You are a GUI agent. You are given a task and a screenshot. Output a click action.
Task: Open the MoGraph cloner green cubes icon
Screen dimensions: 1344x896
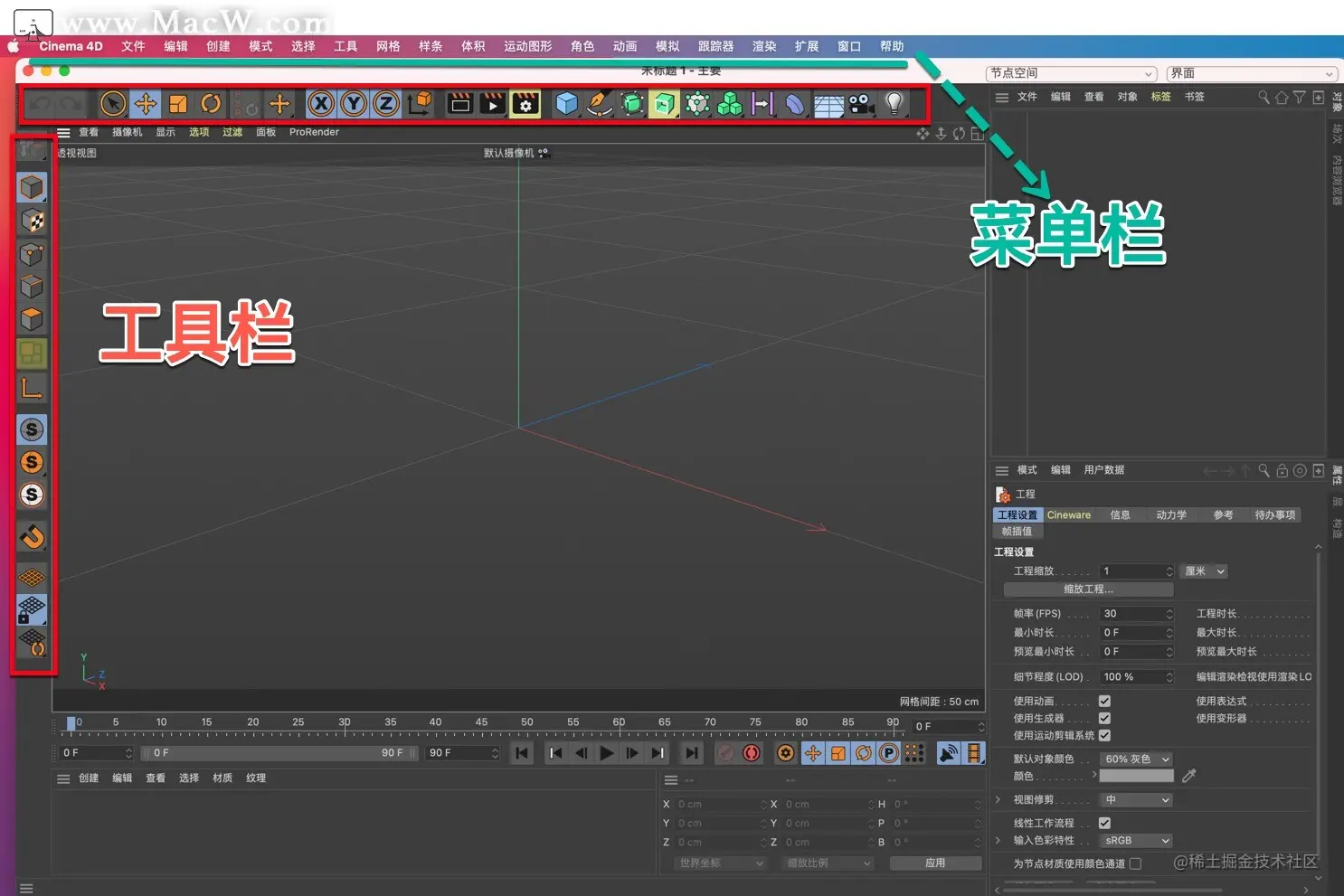coord(730,104)
